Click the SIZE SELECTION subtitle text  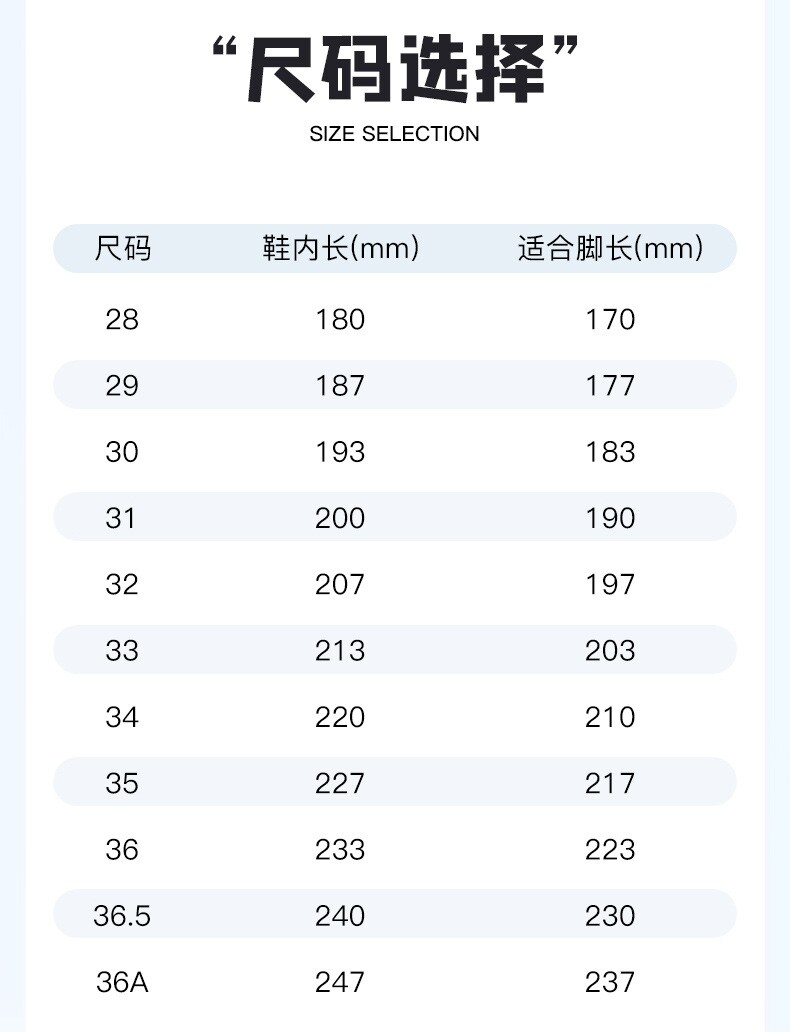click(x=395, y=134)
